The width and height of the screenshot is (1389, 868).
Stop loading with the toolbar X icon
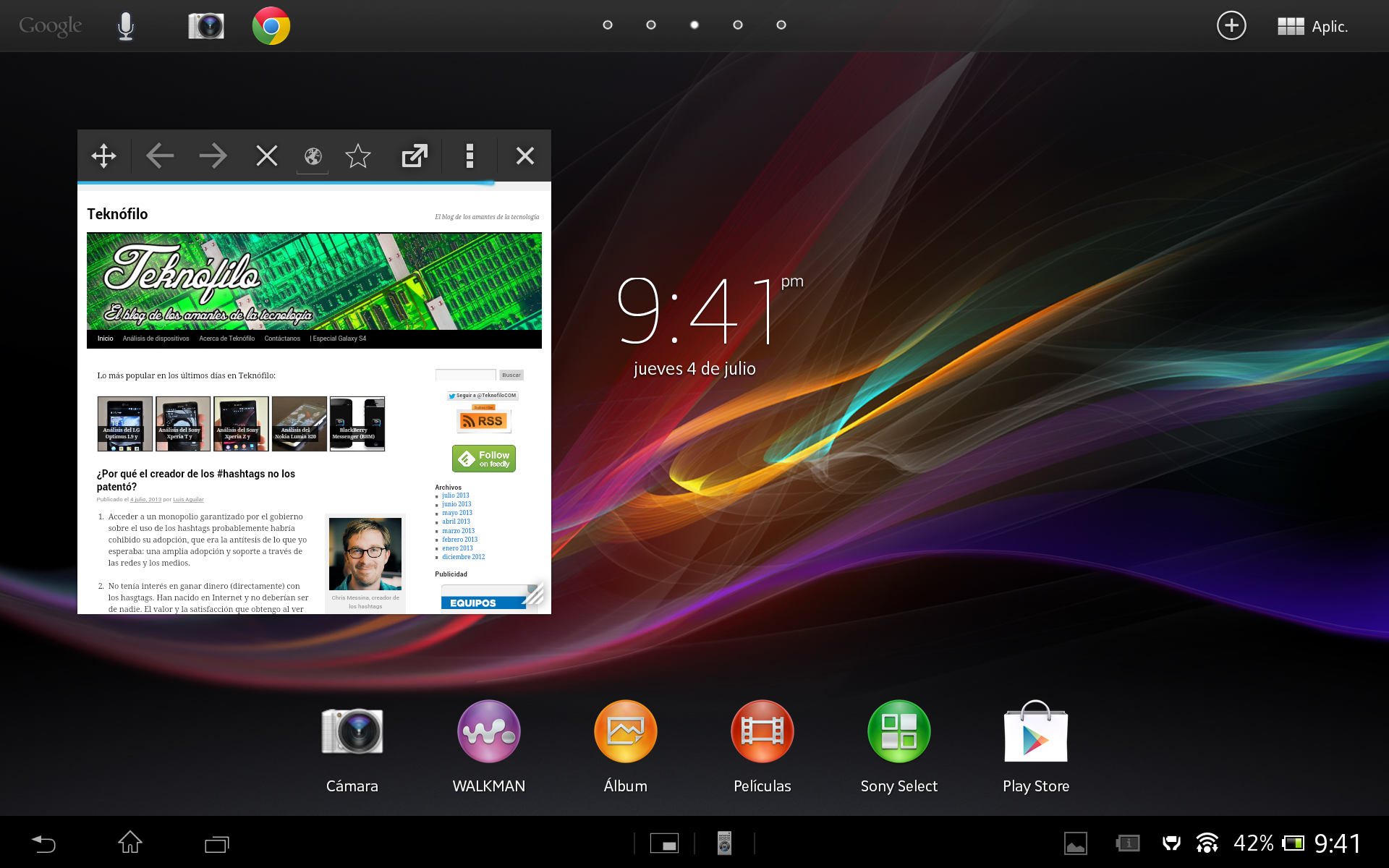click(267, 156)
